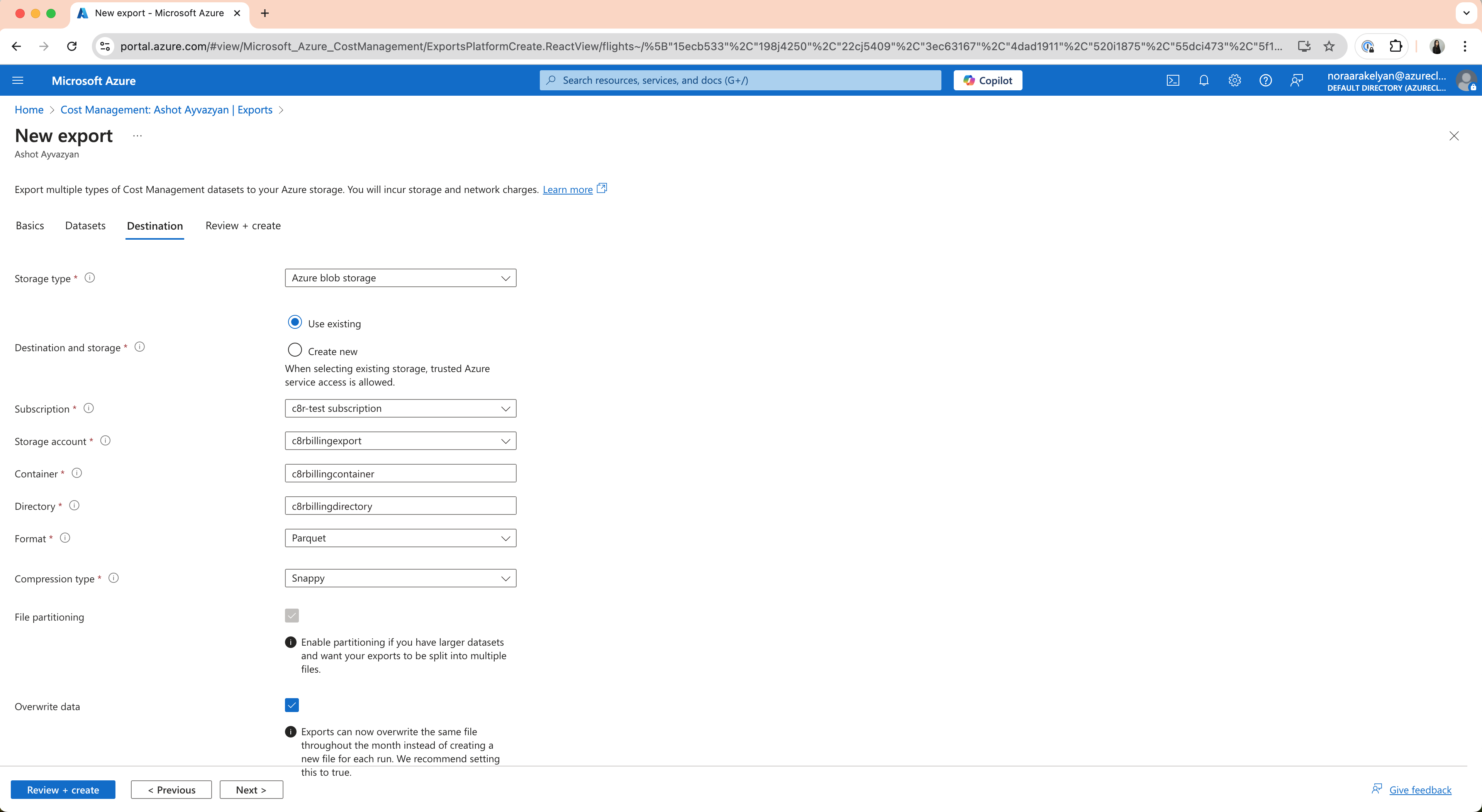Select the Create new radio button
Screen dimensions: 1482x812
click(295, 350)
